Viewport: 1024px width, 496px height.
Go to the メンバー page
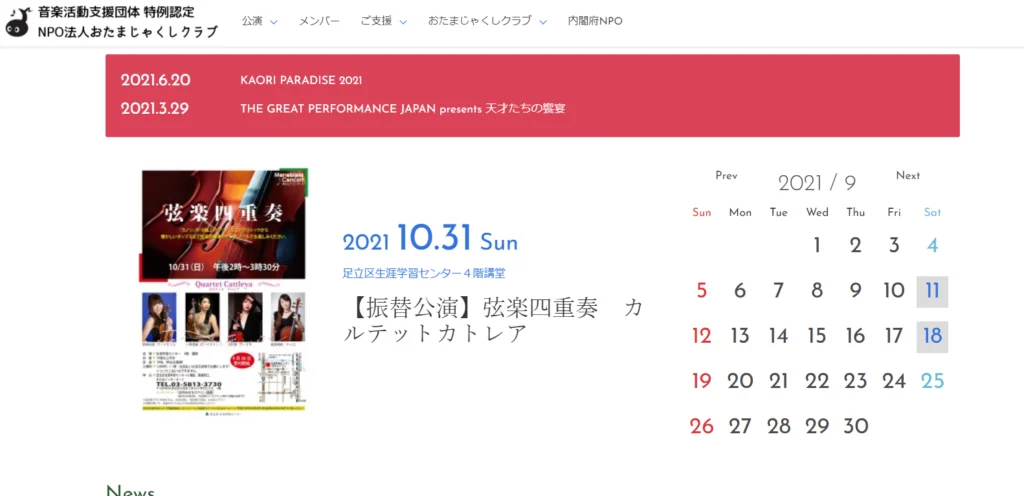[x=319, y=21]
